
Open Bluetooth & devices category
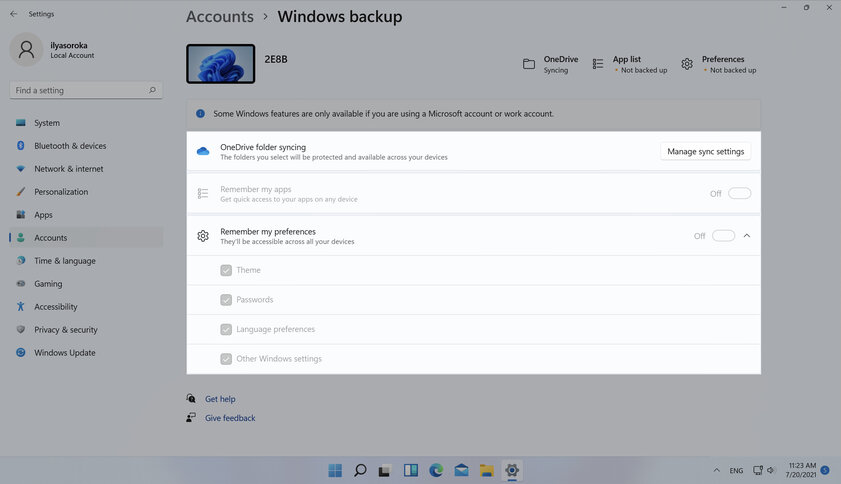click(86, 146)
